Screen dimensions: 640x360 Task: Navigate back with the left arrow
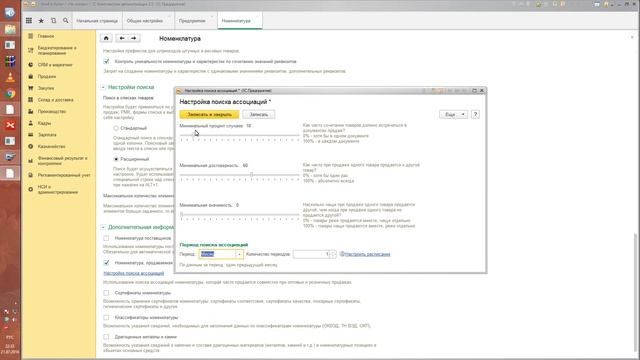pyautogui.click(x=122, y=38)
